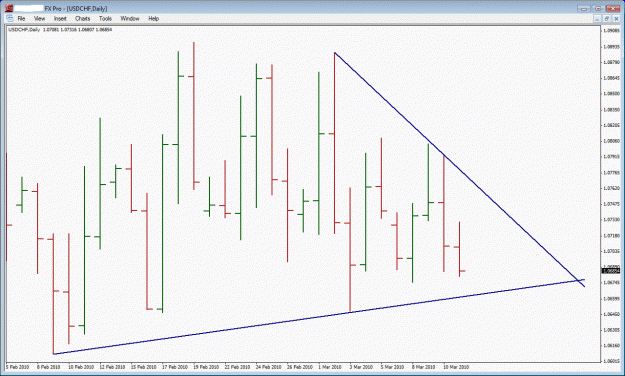Click the 10 Feb 2010 date label
The width and height of the screenshot is (625, 376).
tap(81, 367)
